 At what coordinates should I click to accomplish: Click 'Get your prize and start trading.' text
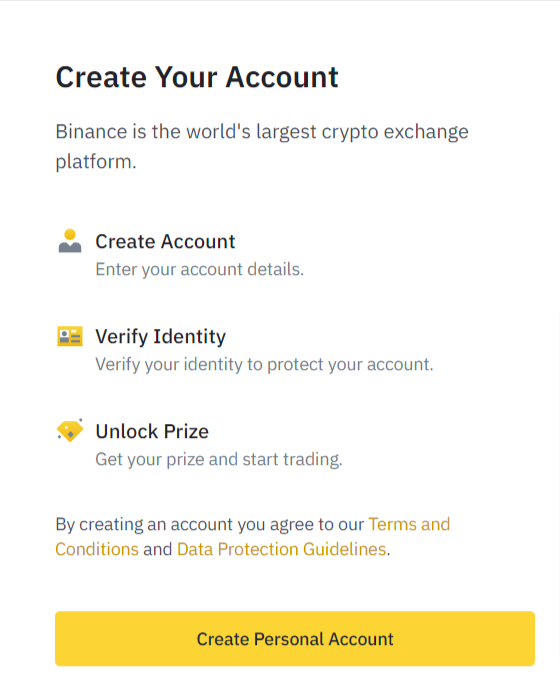[x=219, y=459]
